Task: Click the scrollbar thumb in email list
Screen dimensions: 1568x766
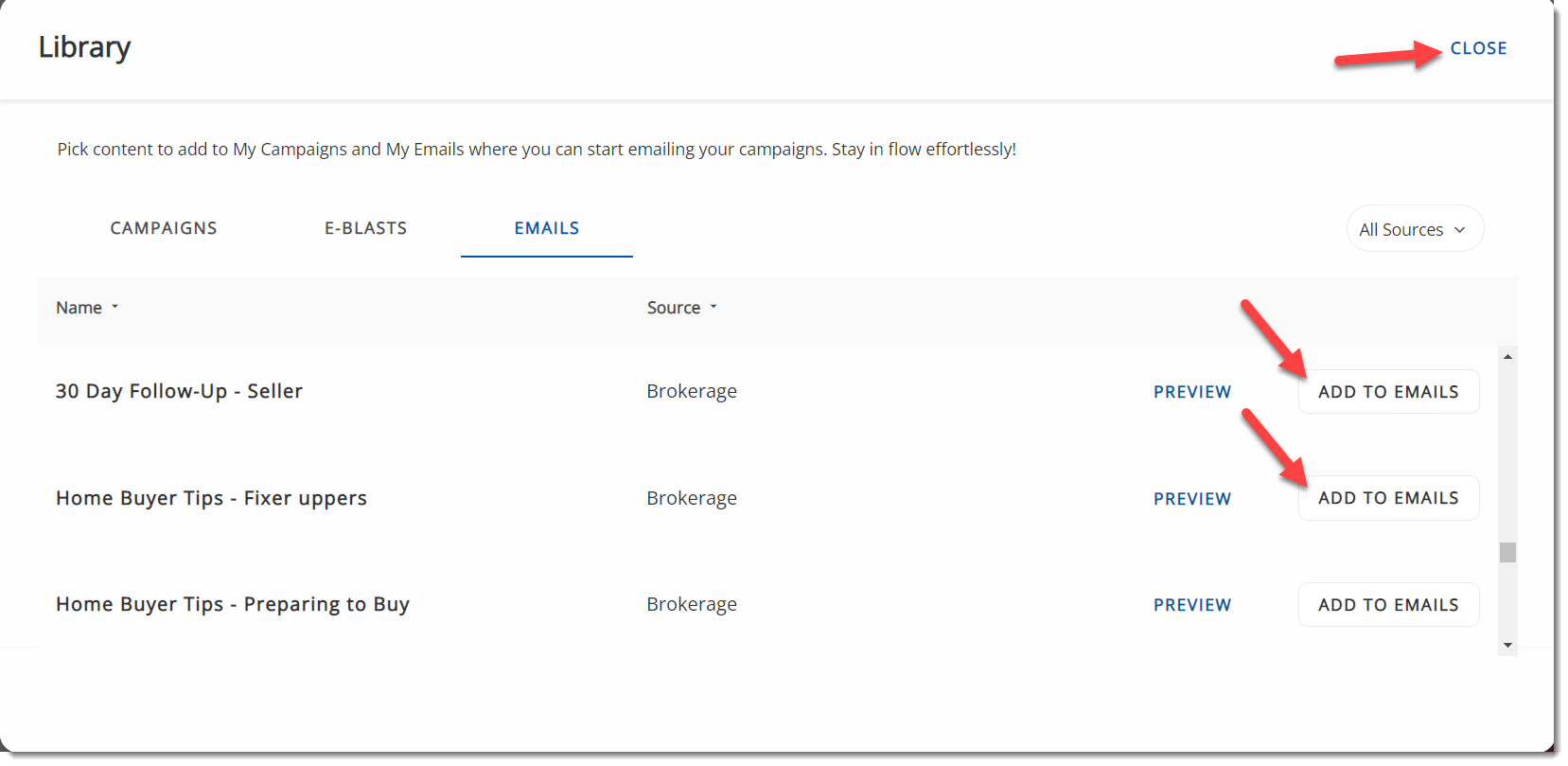Action: (x=1507, y=552)
